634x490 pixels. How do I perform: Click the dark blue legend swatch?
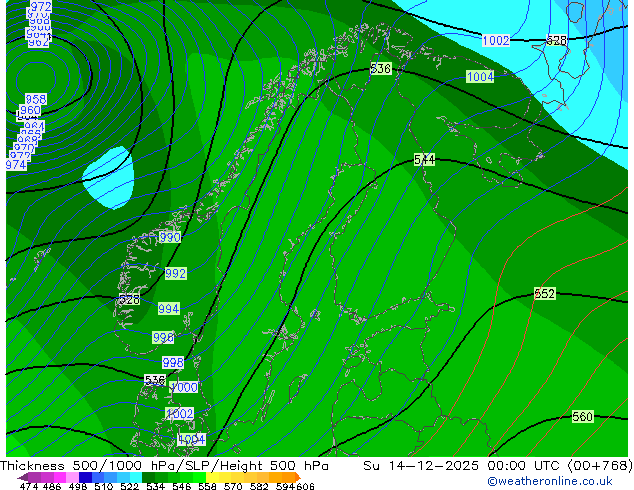click(85, 477)
